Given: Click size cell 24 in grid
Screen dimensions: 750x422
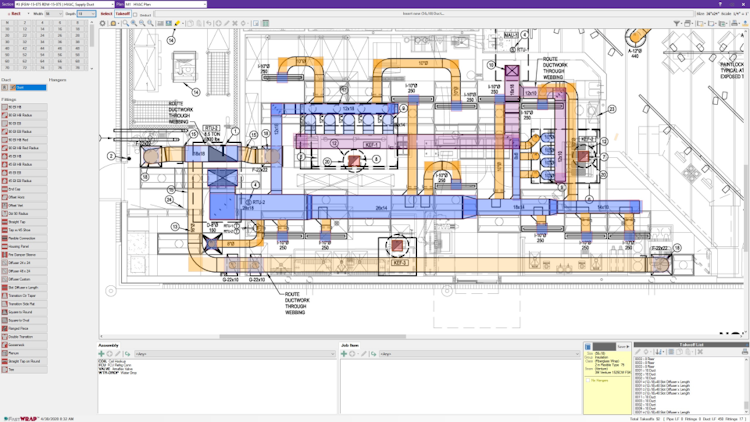Looking at the screenshot, I should click(x=42, y=35).
